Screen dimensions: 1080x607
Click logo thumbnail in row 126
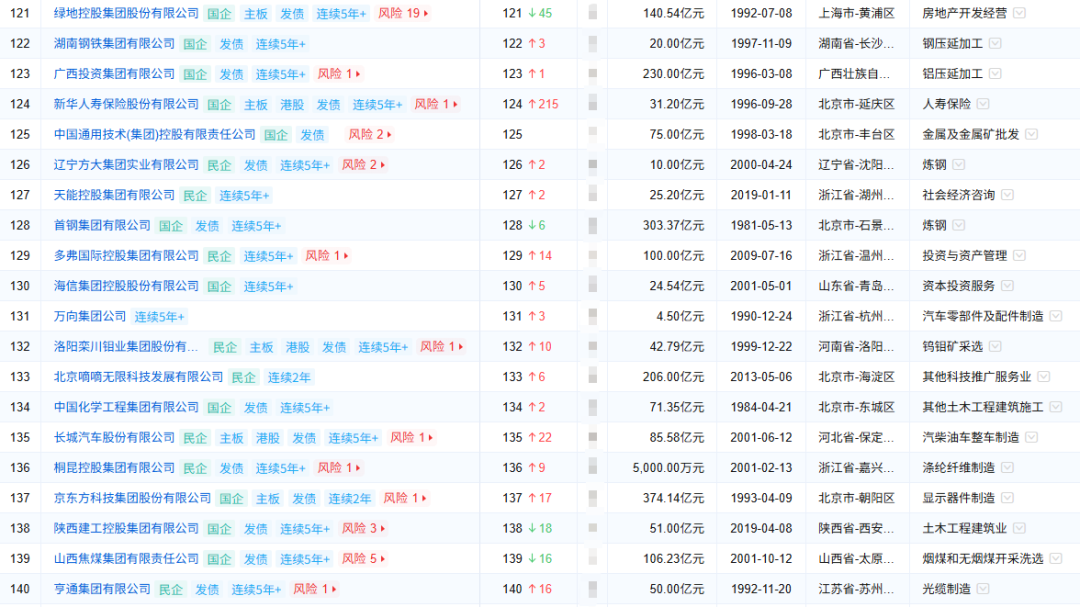[x=592, y=165]
